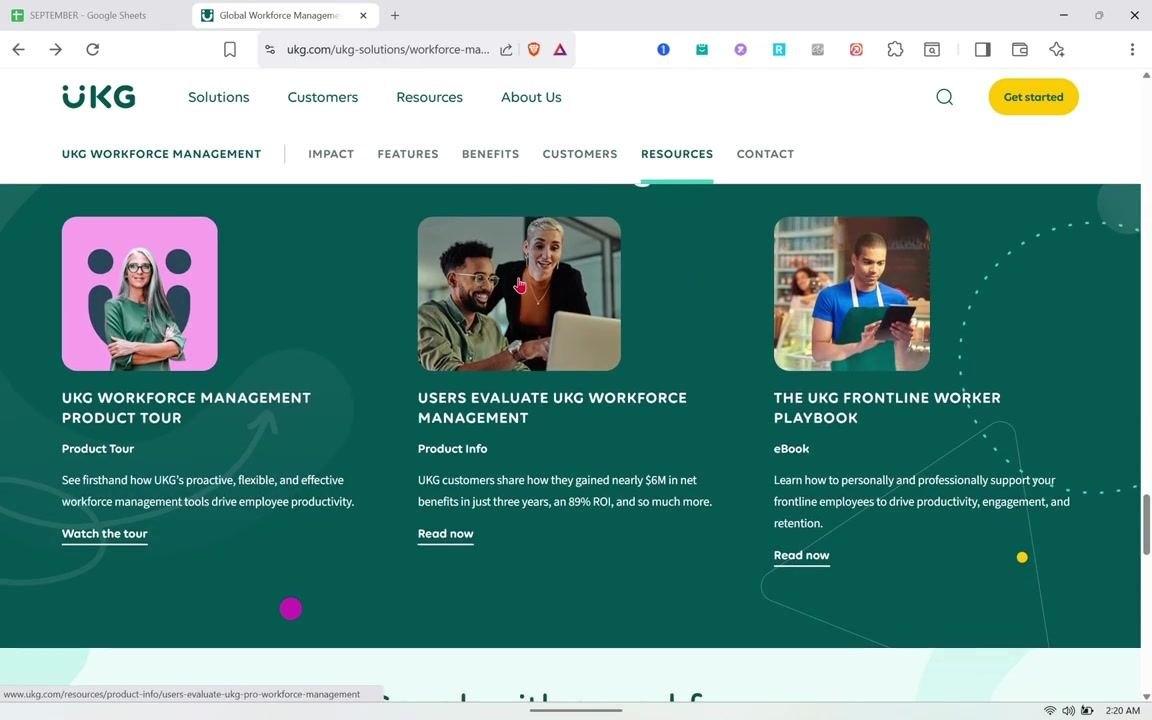Viewport: 1152px width, 720px height.
Task: Open the 1Password extension icon
Action: [x=663, y=49]
